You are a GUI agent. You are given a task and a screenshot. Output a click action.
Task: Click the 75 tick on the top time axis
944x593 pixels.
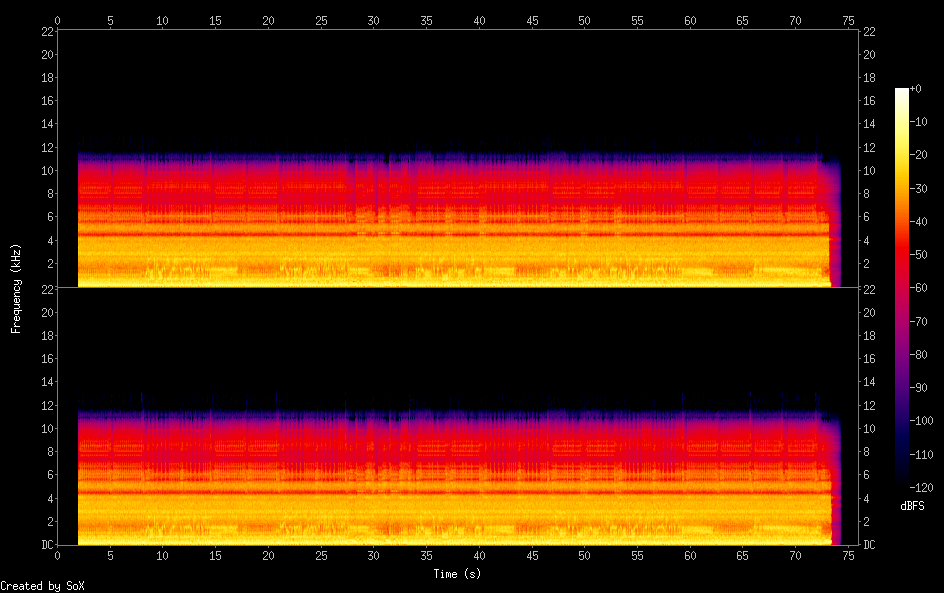849,20
